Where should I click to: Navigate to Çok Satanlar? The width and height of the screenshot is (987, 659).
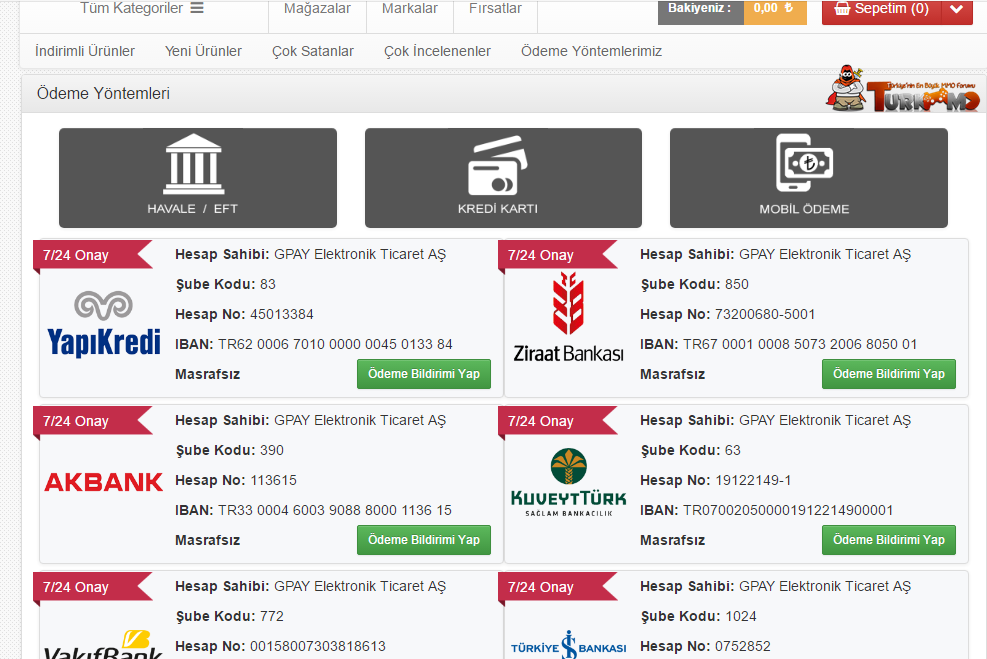(x=313, y=51)
